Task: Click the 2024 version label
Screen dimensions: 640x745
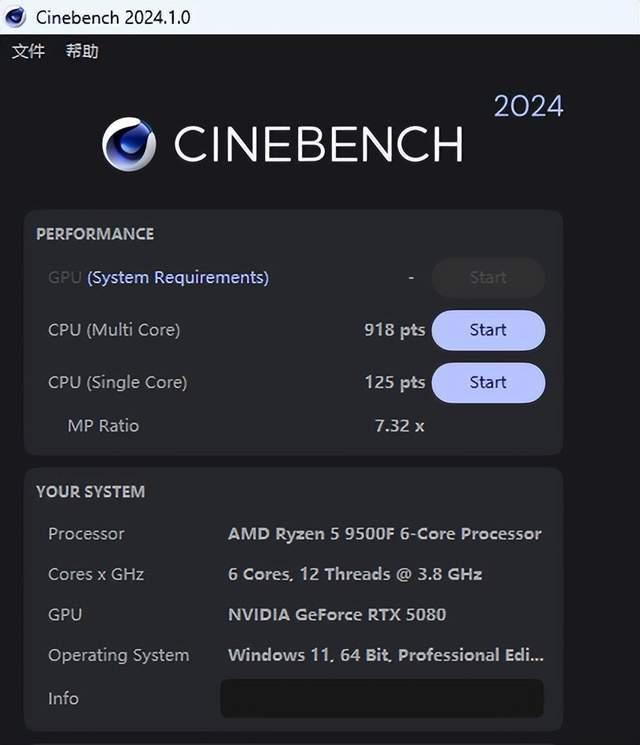Action: [x=528, y=106]
